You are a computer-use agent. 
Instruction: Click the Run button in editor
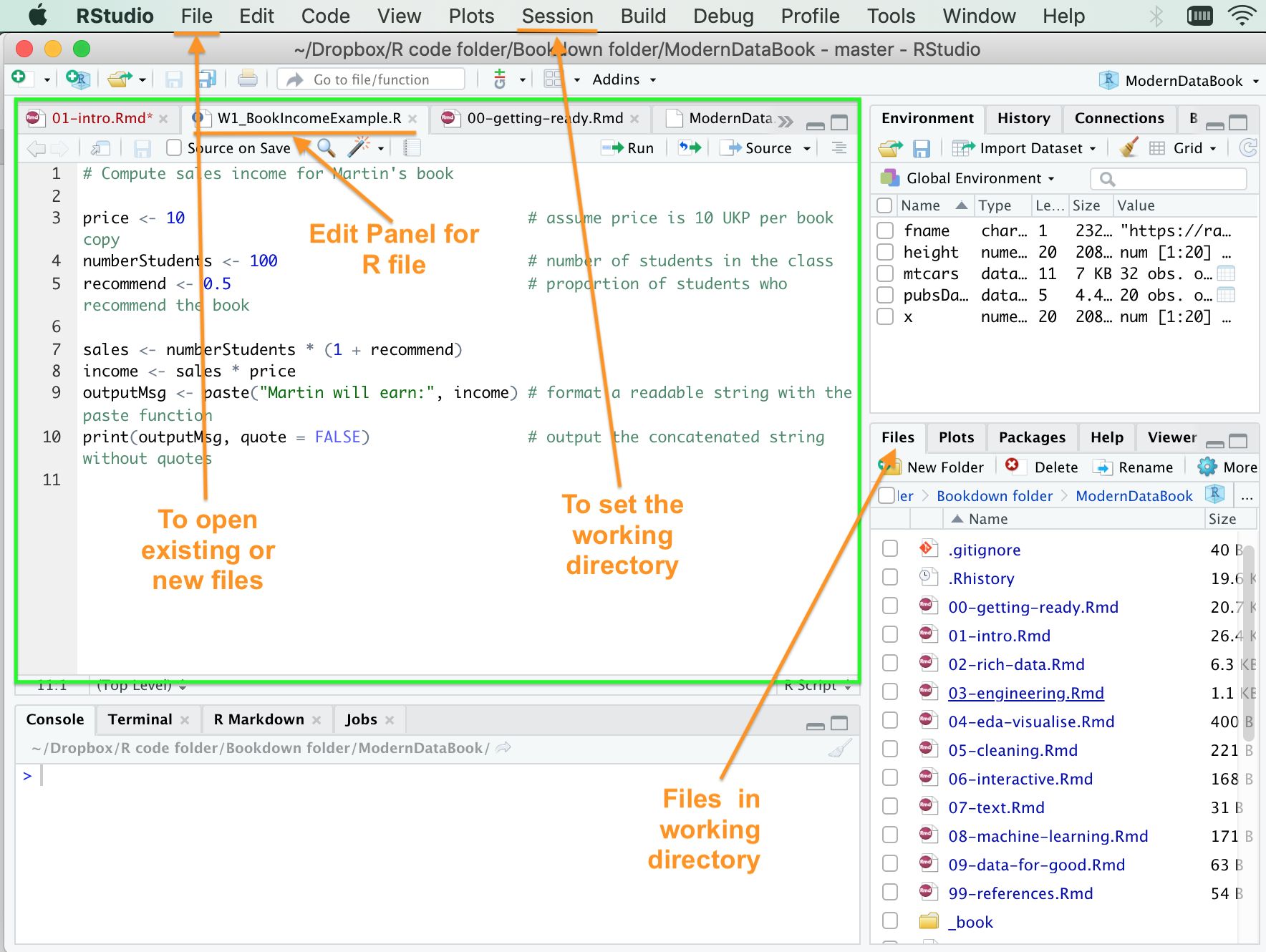tap(629, 148)
